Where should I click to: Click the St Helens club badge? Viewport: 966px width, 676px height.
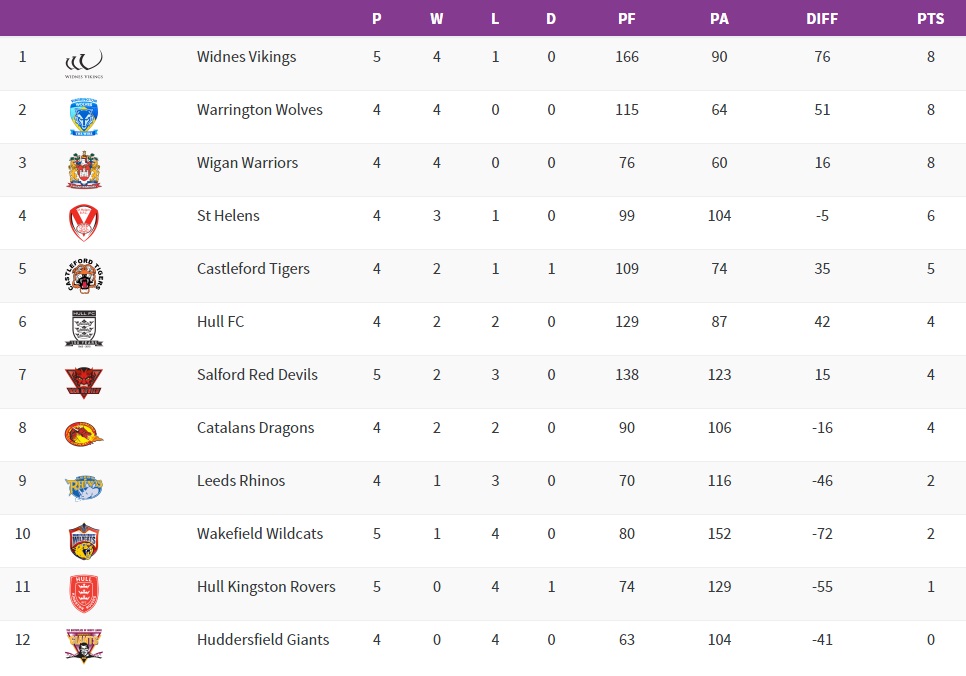(84, 222)
